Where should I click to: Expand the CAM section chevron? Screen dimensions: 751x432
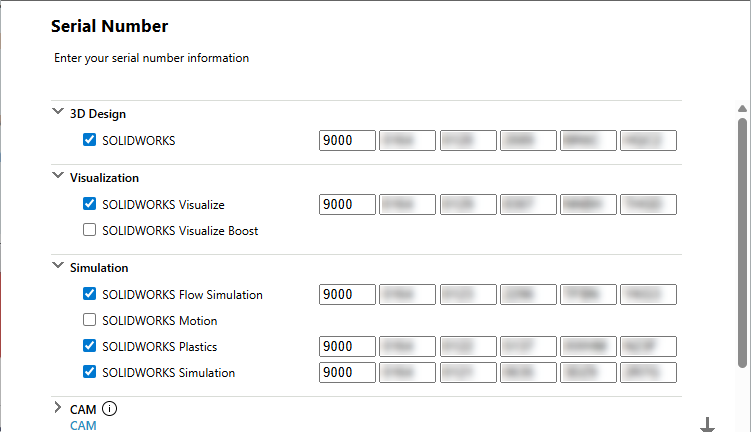point(58,408)
